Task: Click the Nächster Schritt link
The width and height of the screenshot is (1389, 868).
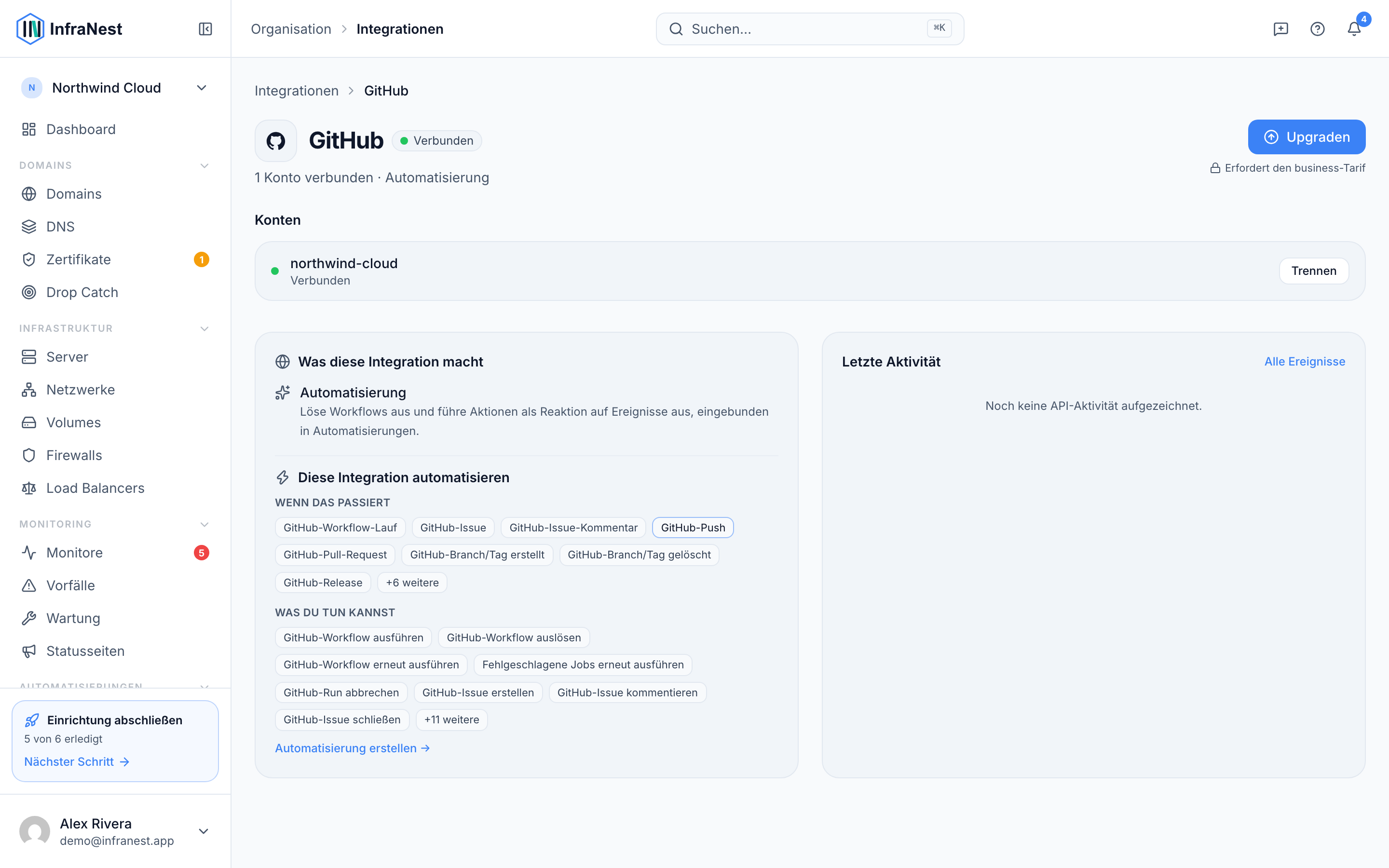Action: [77, 762]
